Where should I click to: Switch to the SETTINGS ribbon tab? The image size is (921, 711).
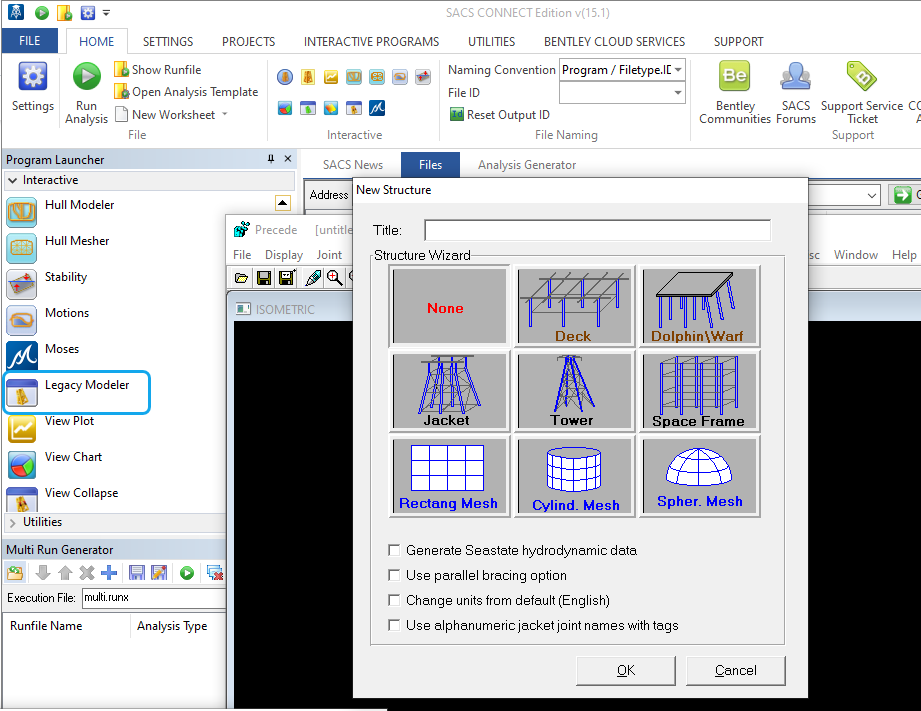pyautogui.click(x=168, y=42)
